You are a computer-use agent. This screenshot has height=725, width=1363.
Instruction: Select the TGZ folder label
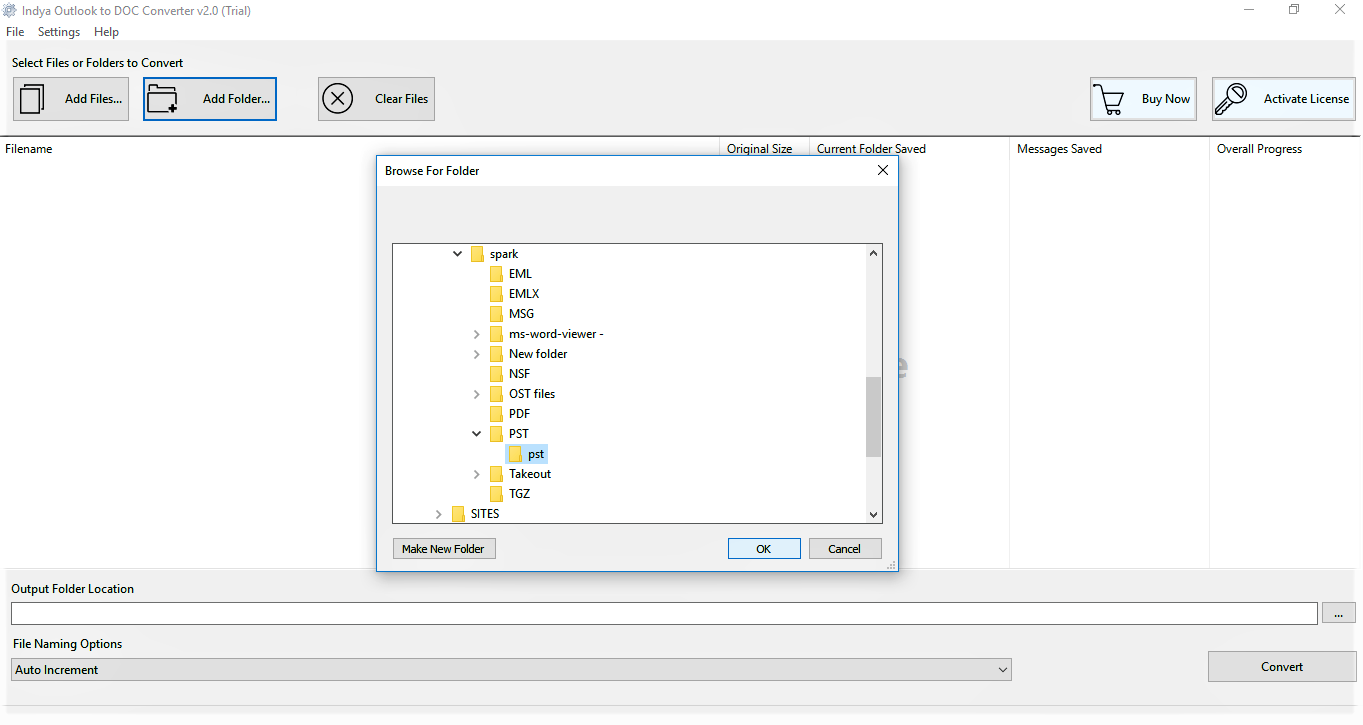tap(519, 494)
